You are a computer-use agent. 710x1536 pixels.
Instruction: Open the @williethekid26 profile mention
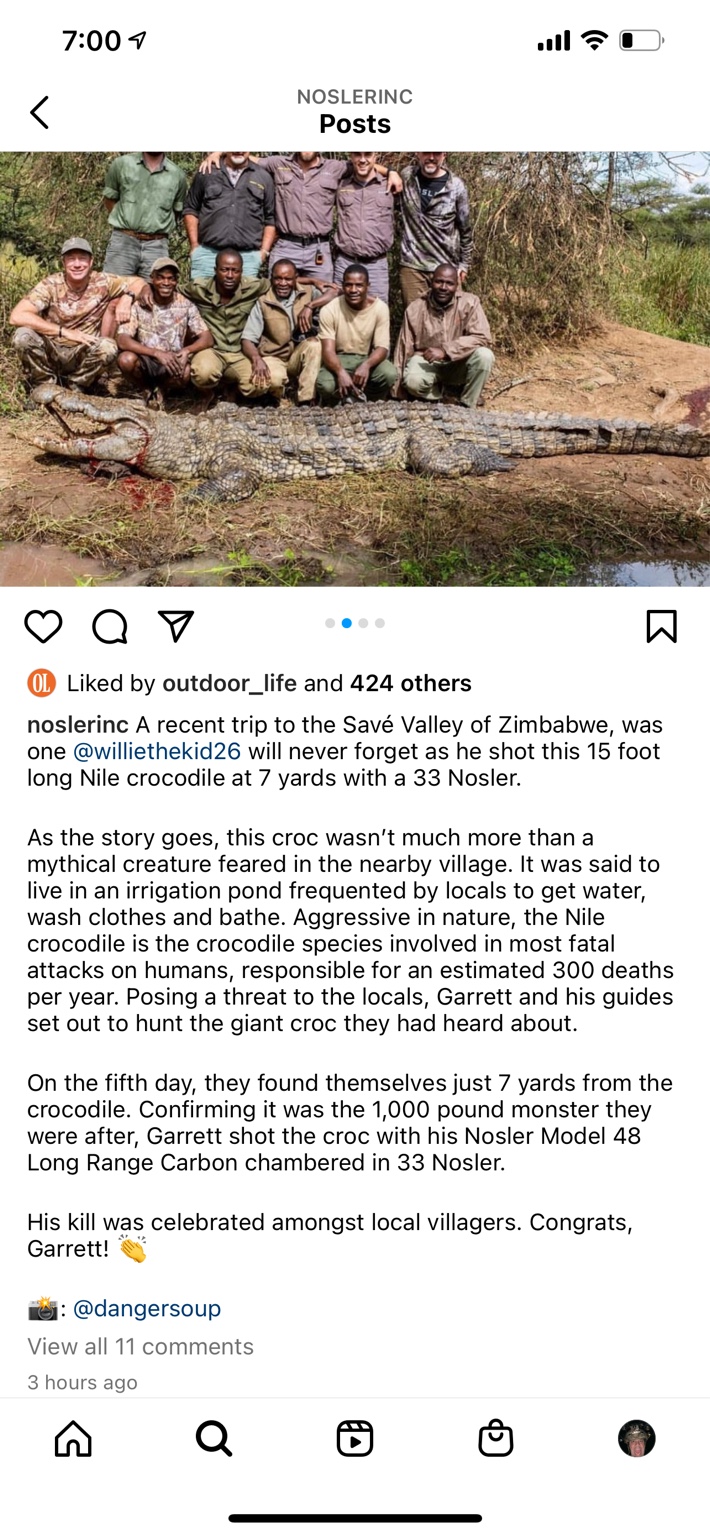click(x=157, y=751)
